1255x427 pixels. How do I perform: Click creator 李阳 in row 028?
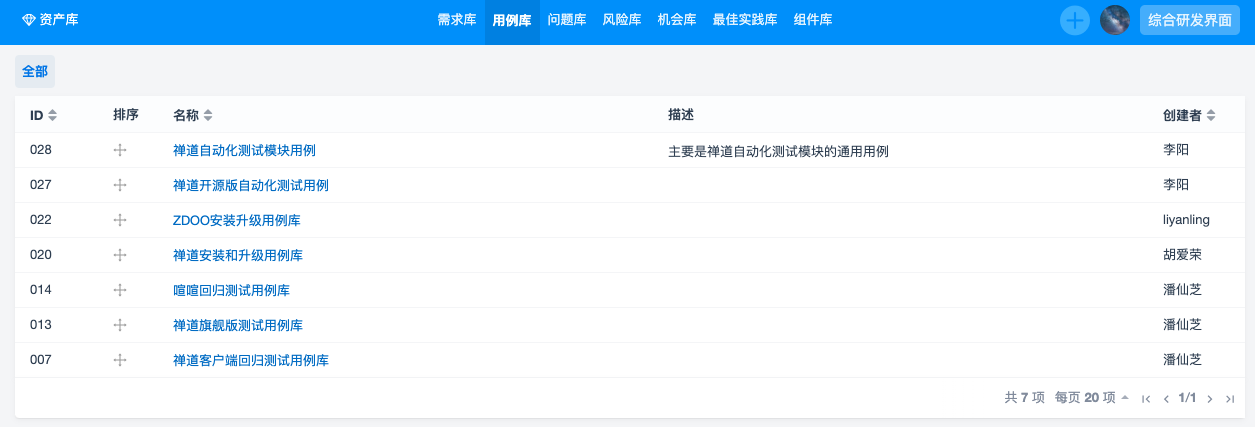point(1176,150)
